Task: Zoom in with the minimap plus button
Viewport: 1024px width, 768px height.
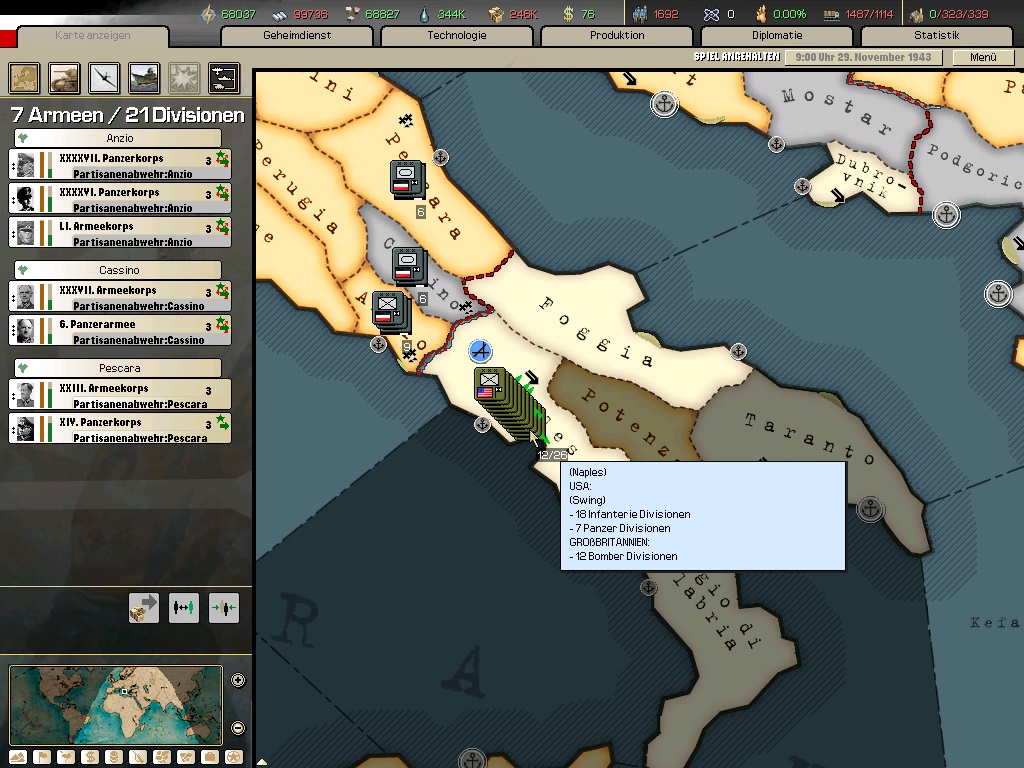Action: tap(238, 680)
